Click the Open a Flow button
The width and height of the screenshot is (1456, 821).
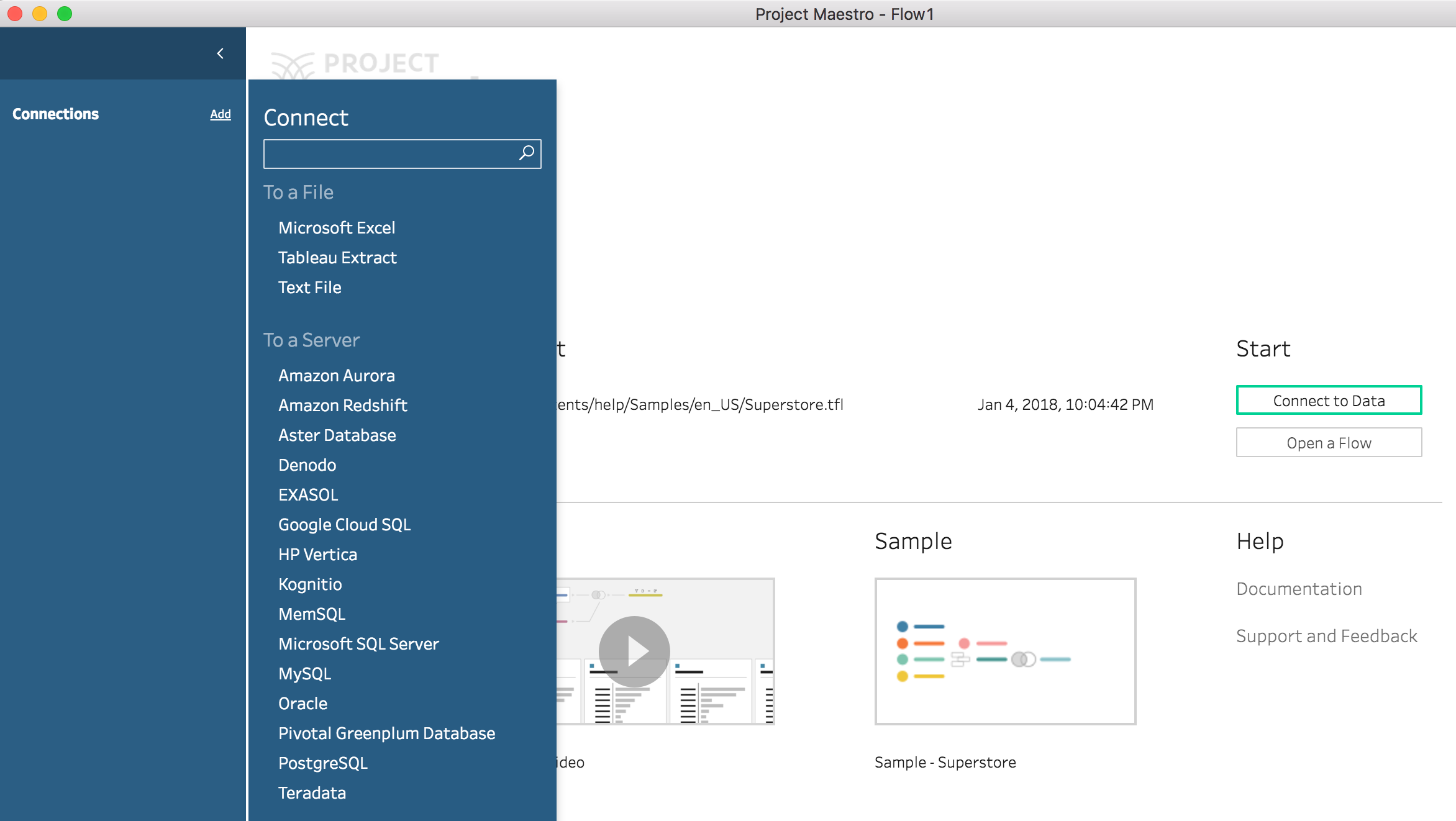point(1329,443)
